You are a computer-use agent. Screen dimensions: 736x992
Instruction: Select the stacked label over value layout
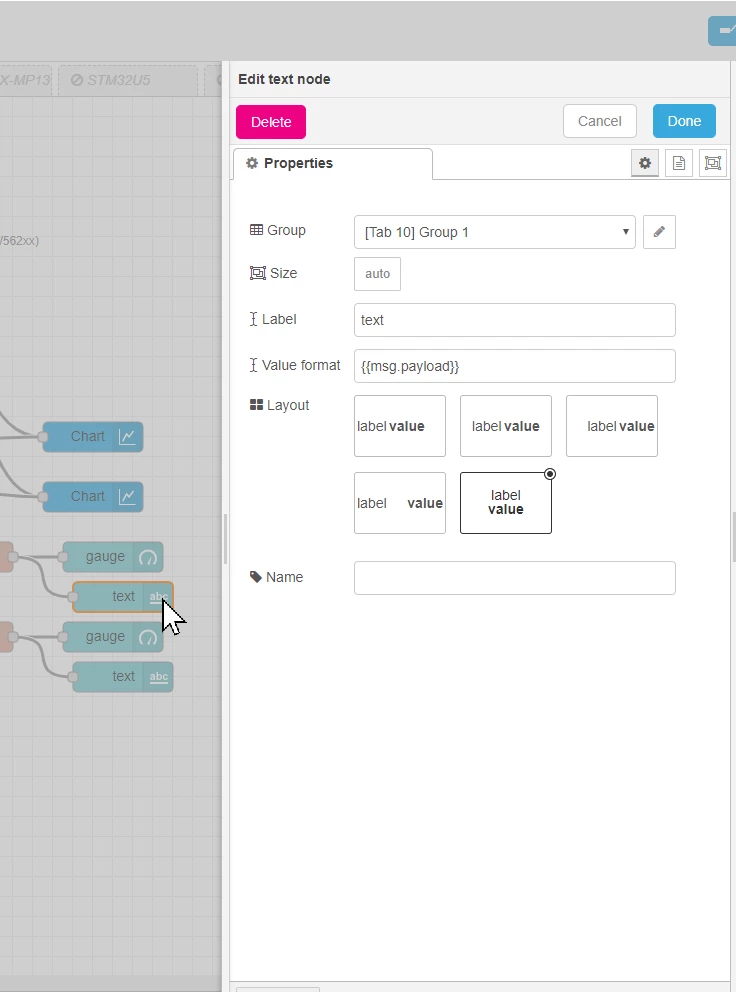pyautogui.click(x=506, y=503)
